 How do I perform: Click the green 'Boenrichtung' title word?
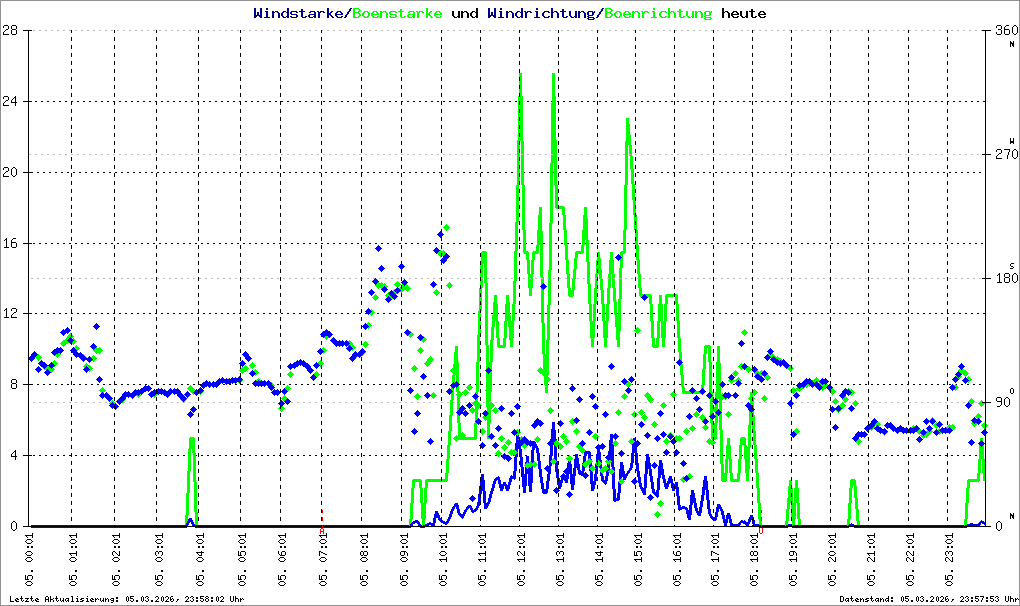pyautogui.click(x=658, y=14)
